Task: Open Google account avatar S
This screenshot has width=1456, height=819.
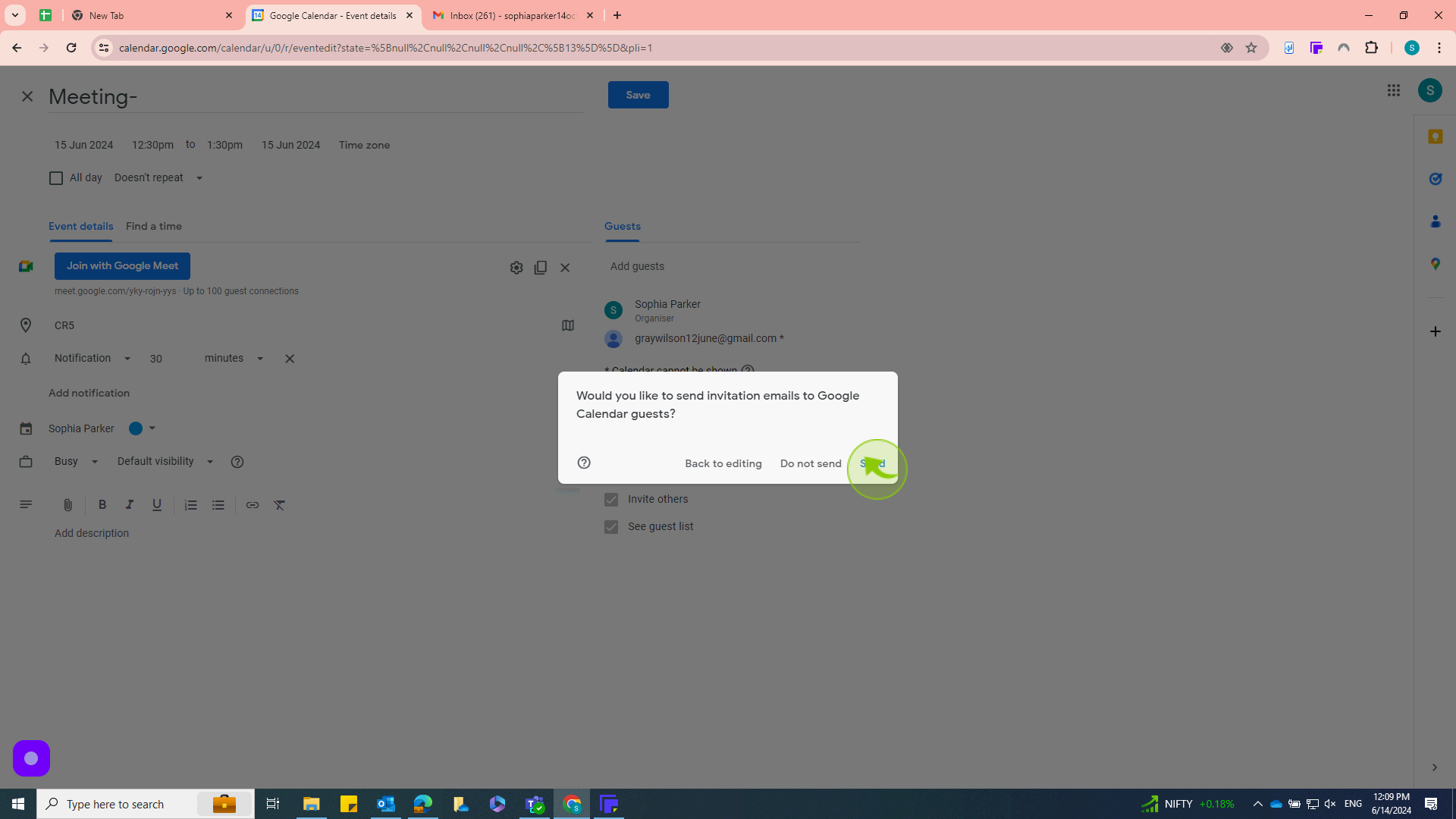Action: tap(1429, 90)
